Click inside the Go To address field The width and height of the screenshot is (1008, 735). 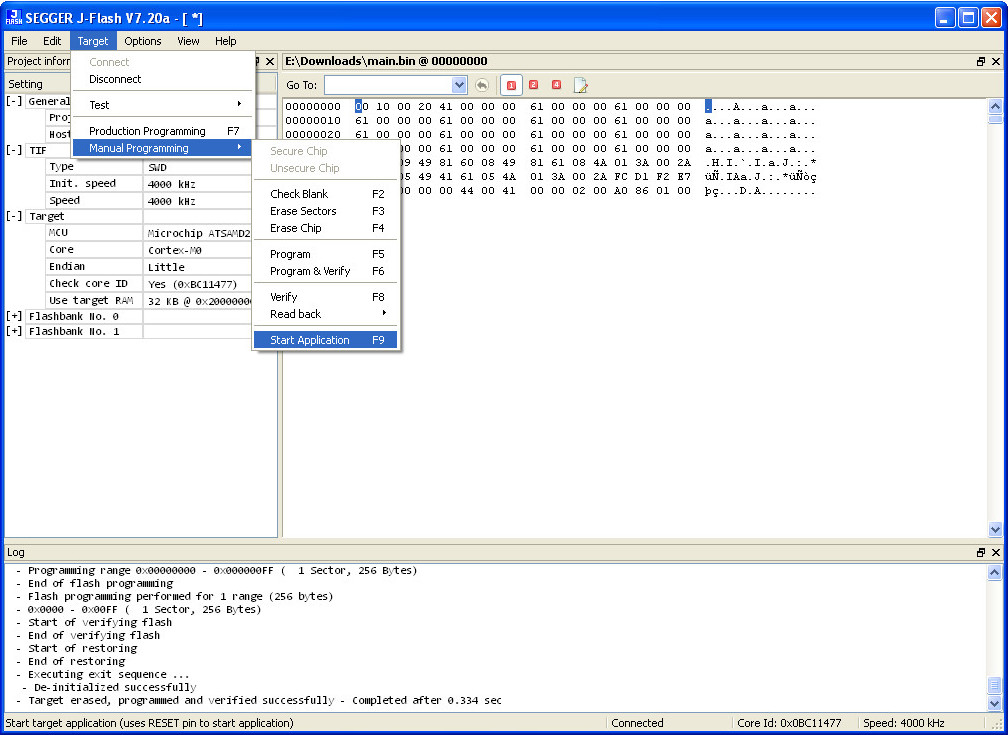point(388,85)
